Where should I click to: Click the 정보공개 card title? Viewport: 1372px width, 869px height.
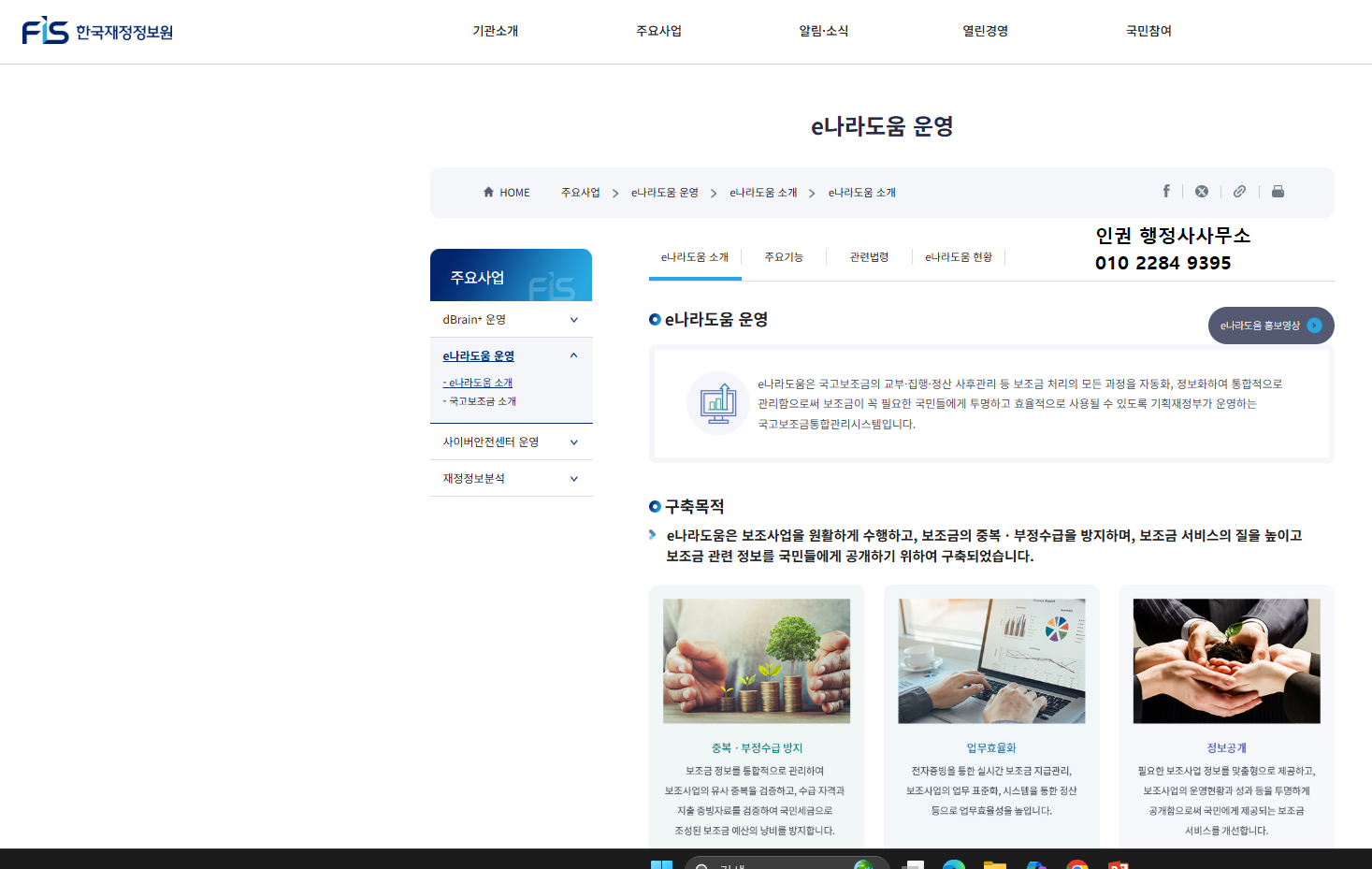[1226, 748]
